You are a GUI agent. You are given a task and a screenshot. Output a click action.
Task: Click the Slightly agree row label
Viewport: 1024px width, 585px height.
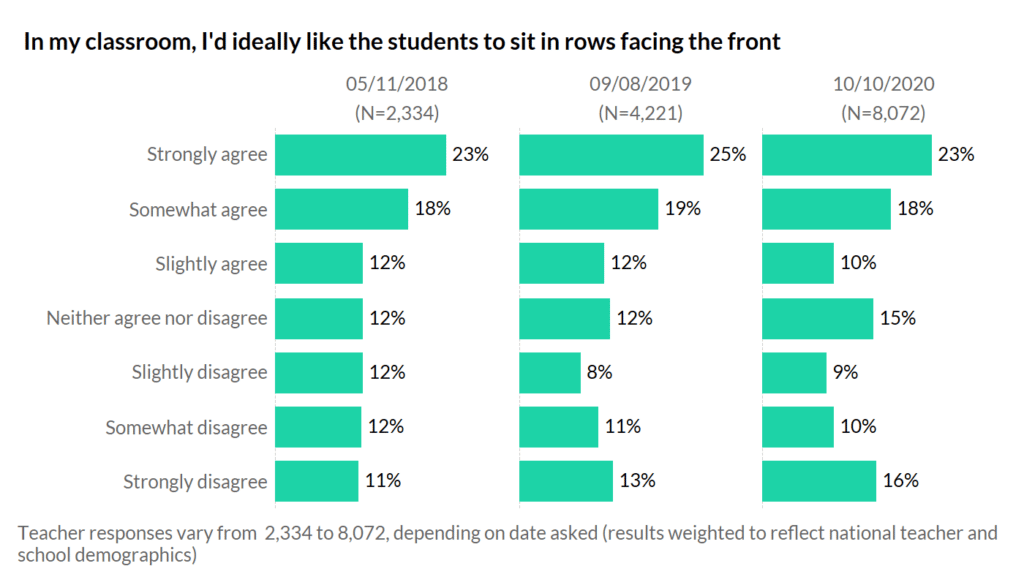[211, 264]
